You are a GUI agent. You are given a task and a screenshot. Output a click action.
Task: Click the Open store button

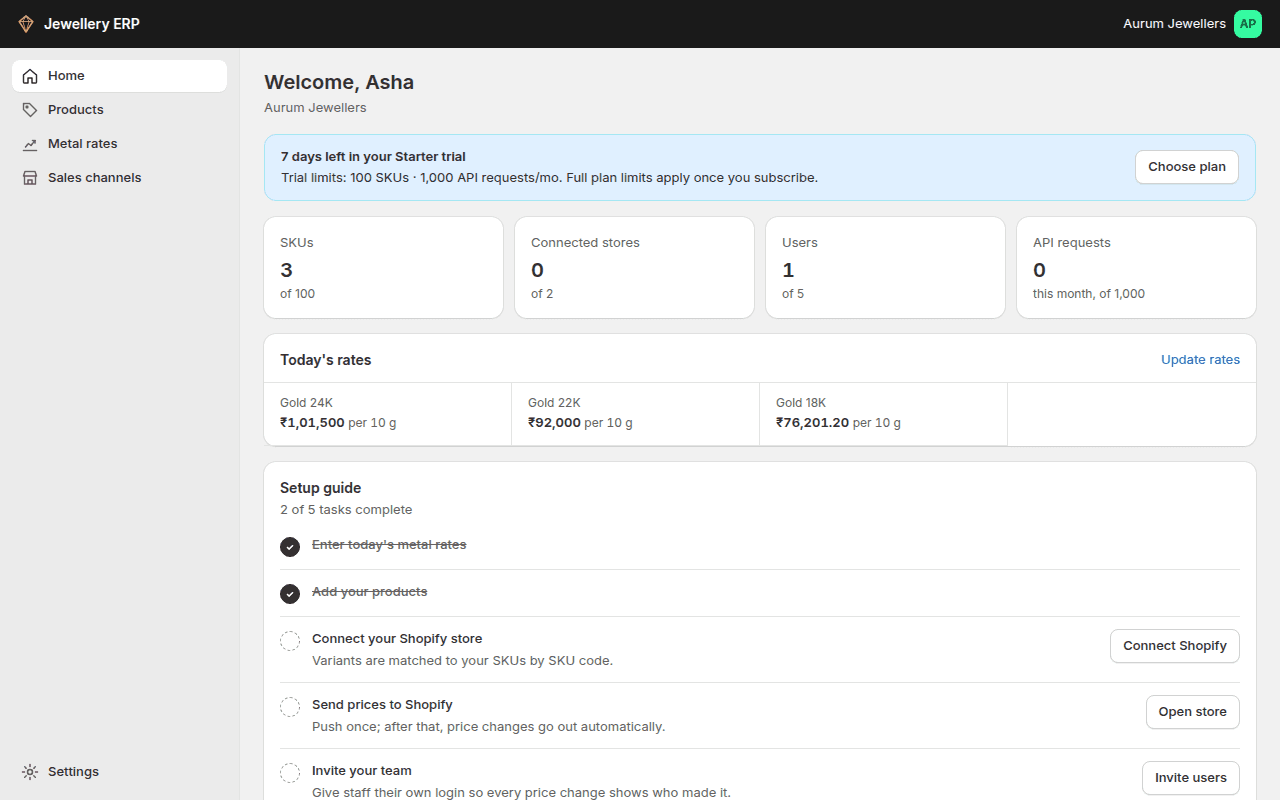coord(1192,712)
